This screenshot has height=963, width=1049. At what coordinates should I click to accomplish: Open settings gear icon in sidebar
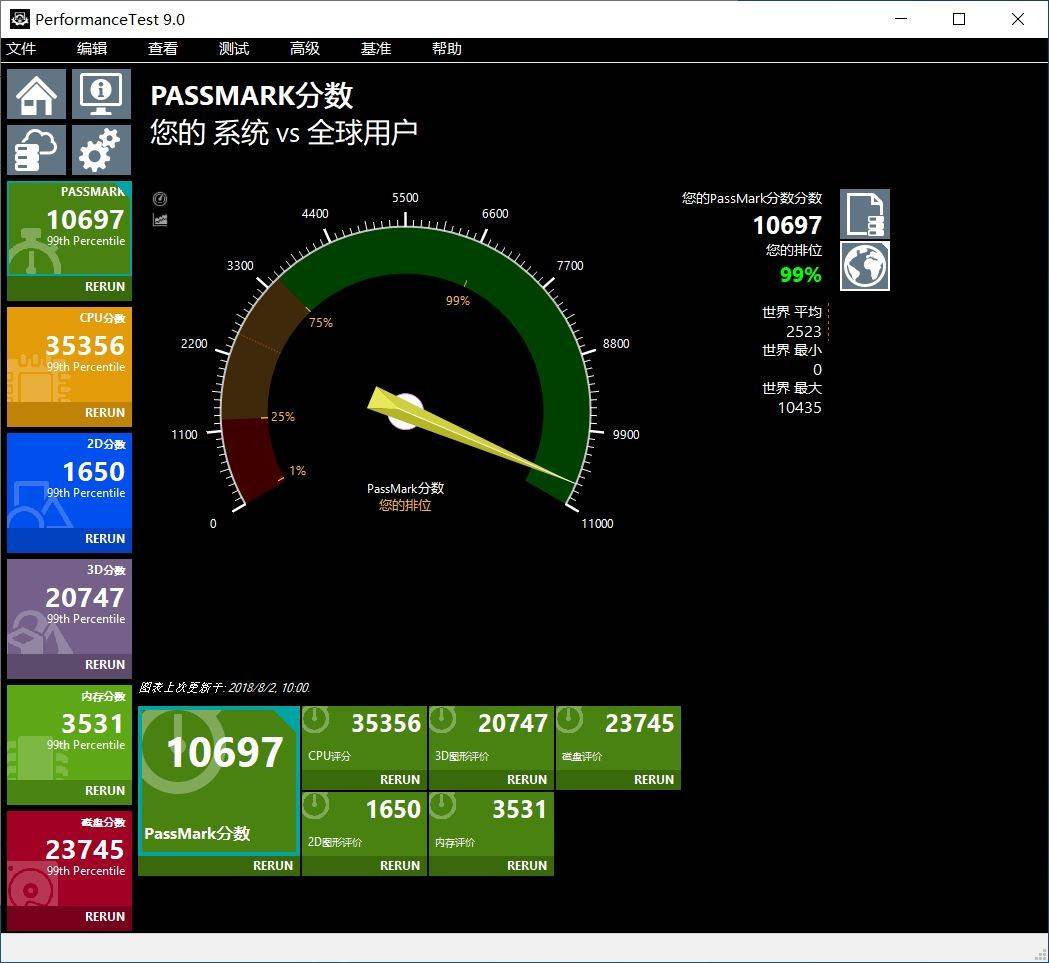100,150
